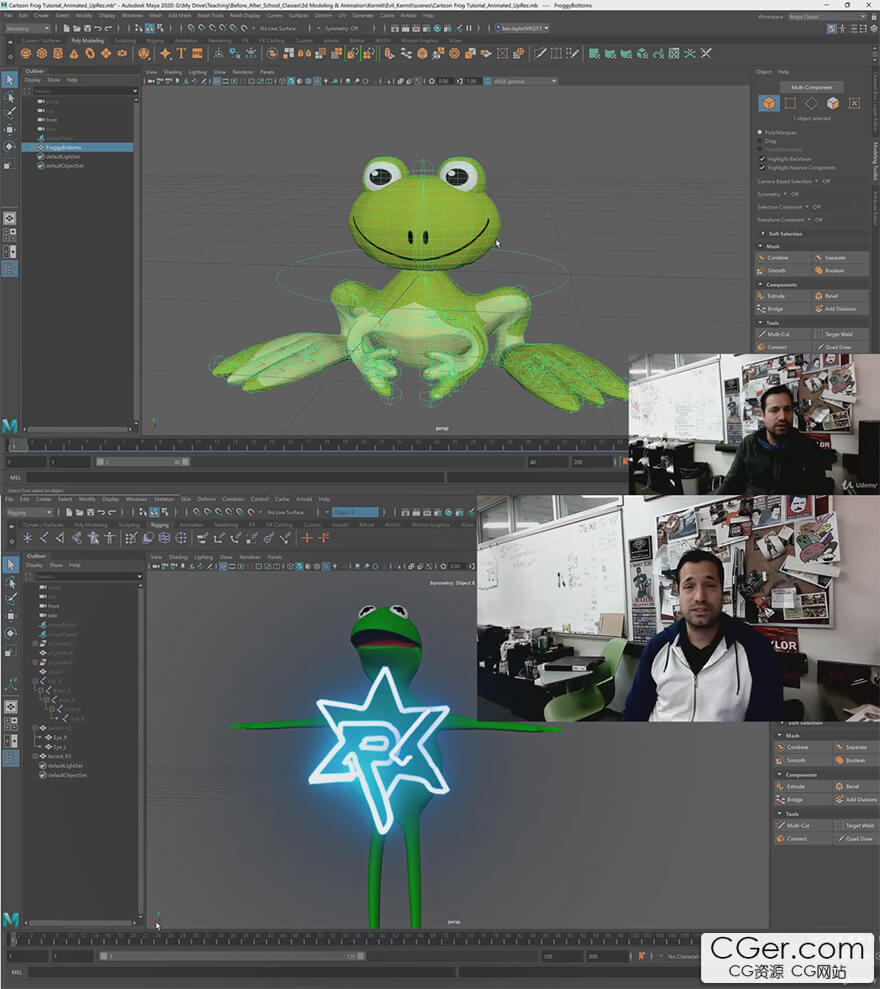
Task: Open Shading menu in top viewport panel
Action: pyautogui.click(x=172, y=72)
